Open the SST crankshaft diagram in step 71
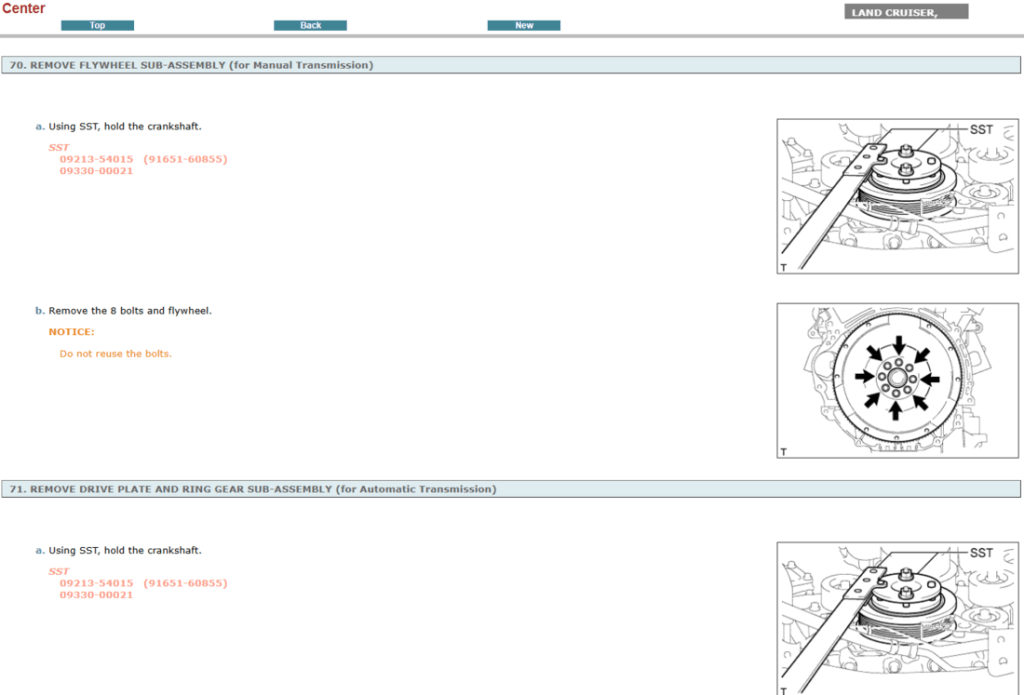Image resolution: width=1024 pixels, height=695 pixels. [x=898, y=618]
